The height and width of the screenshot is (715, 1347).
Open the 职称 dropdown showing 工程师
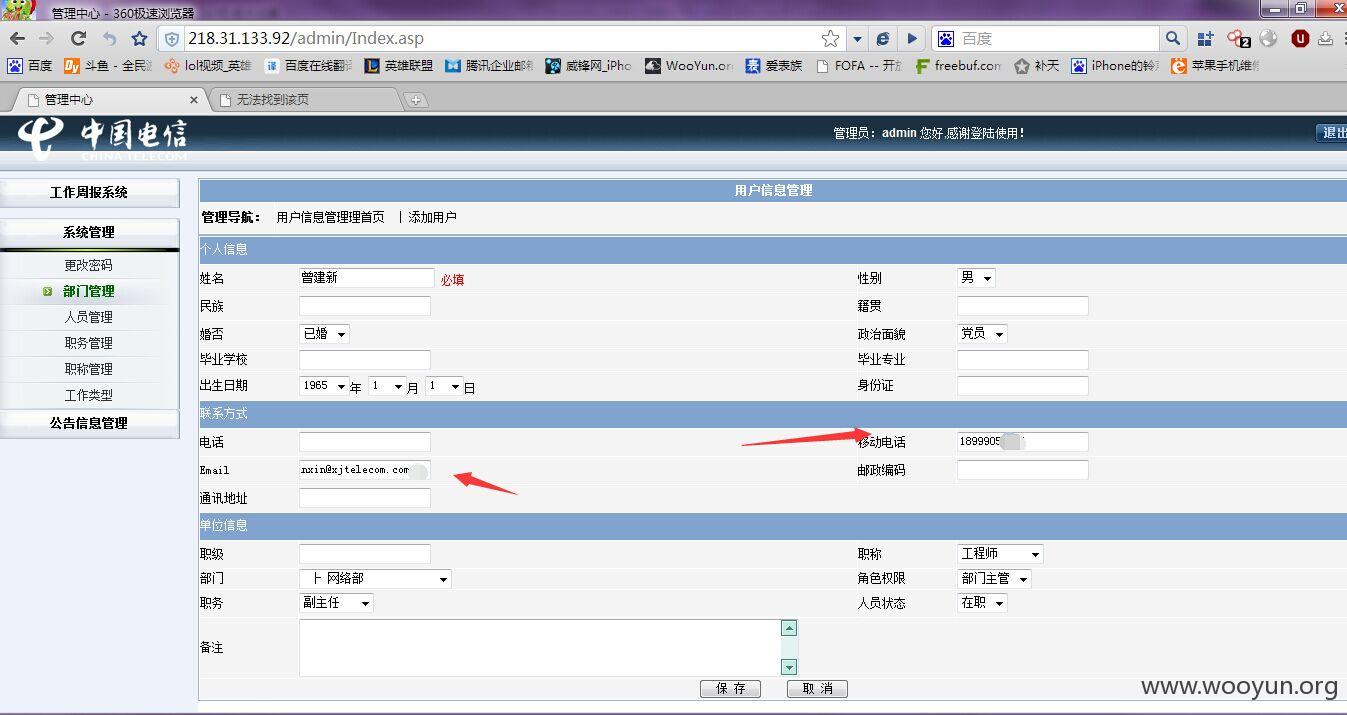[x=1000, y=554]
